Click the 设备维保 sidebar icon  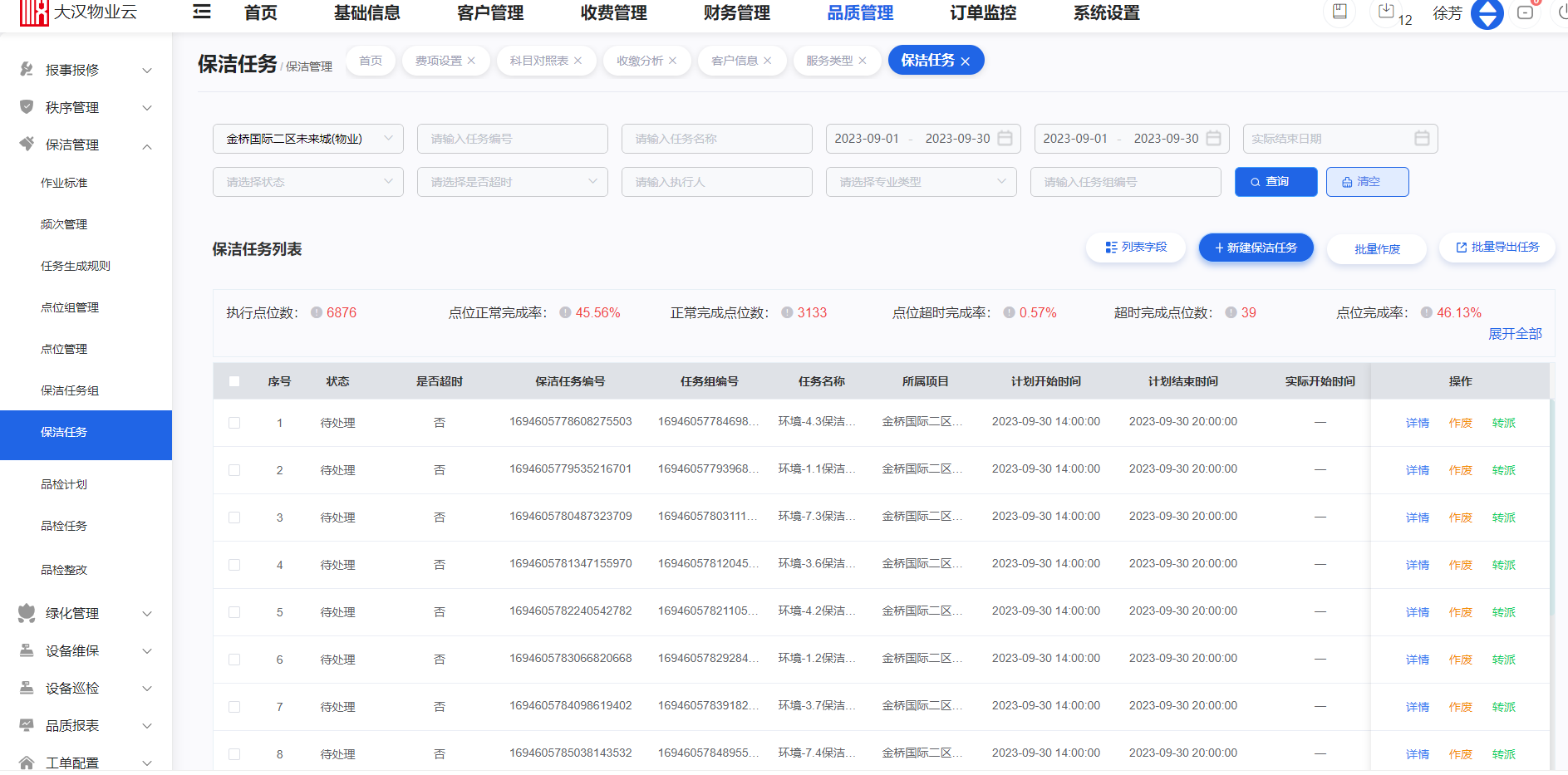[x=27, y=650]
